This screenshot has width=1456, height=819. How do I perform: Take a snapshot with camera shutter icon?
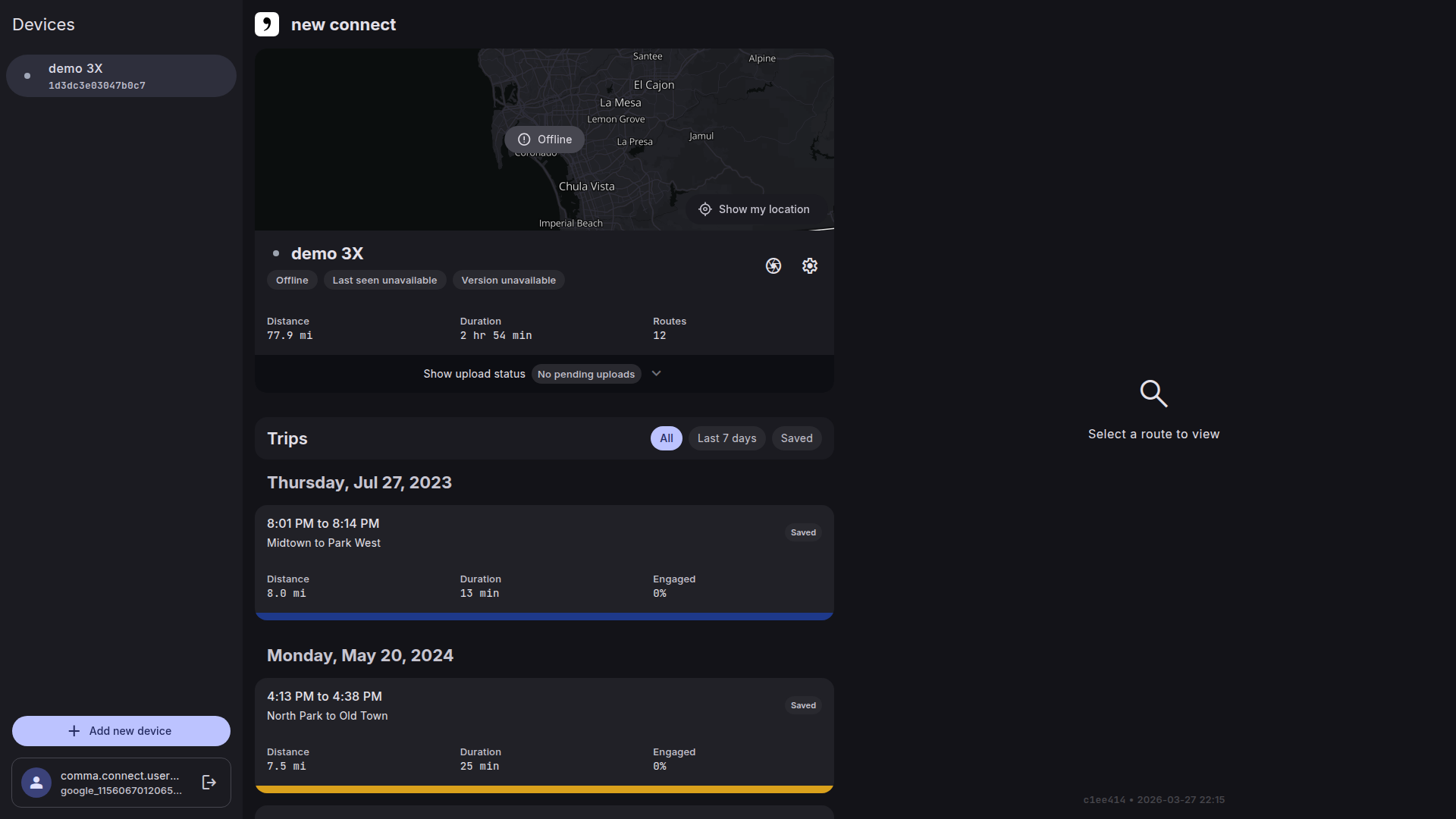773,266
